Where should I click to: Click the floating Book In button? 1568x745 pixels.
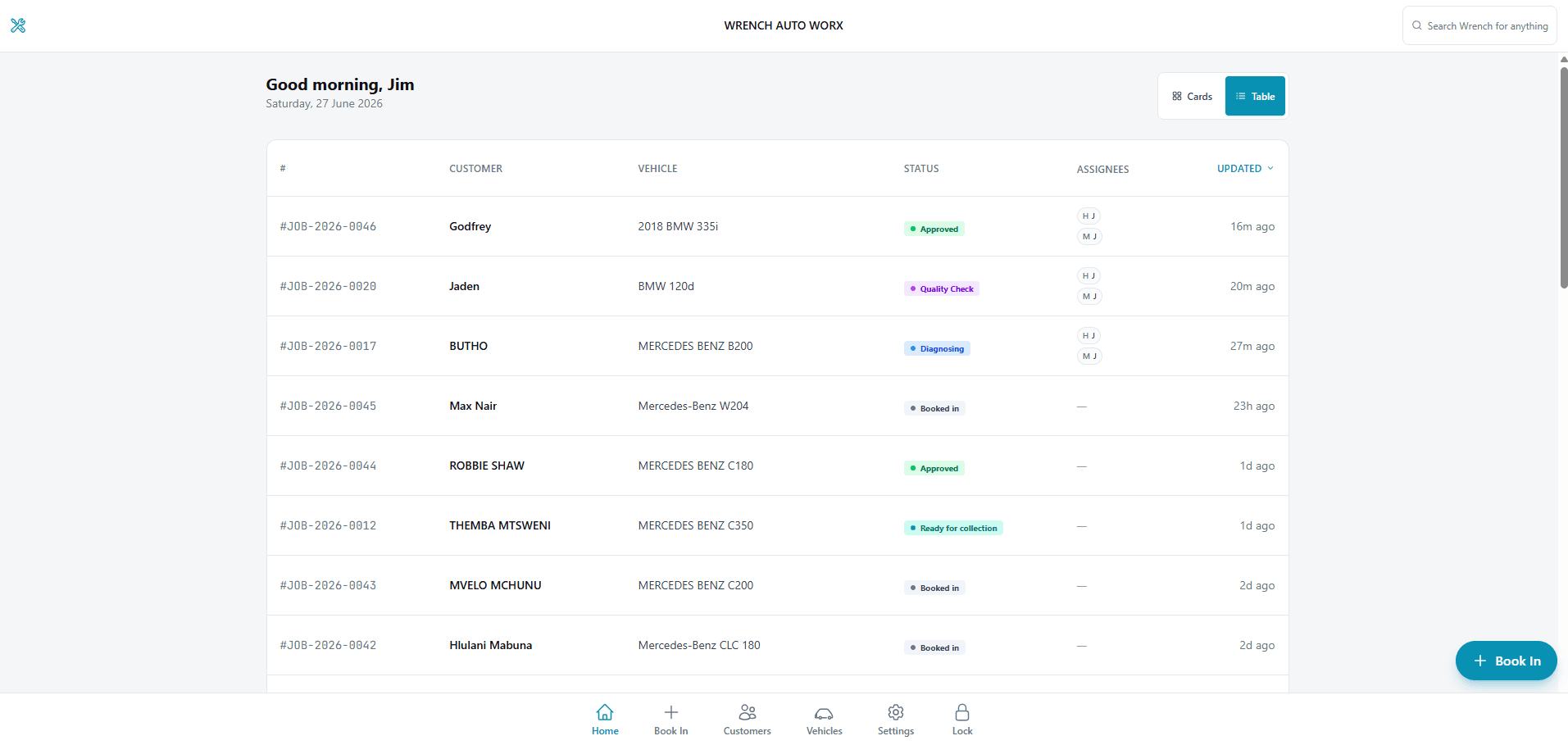1506,661
